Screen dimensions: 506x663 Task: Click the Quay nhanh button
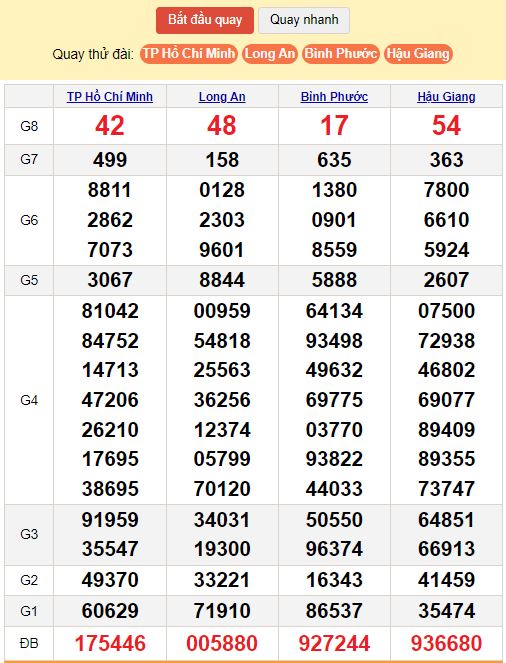(x=304, y=20)
